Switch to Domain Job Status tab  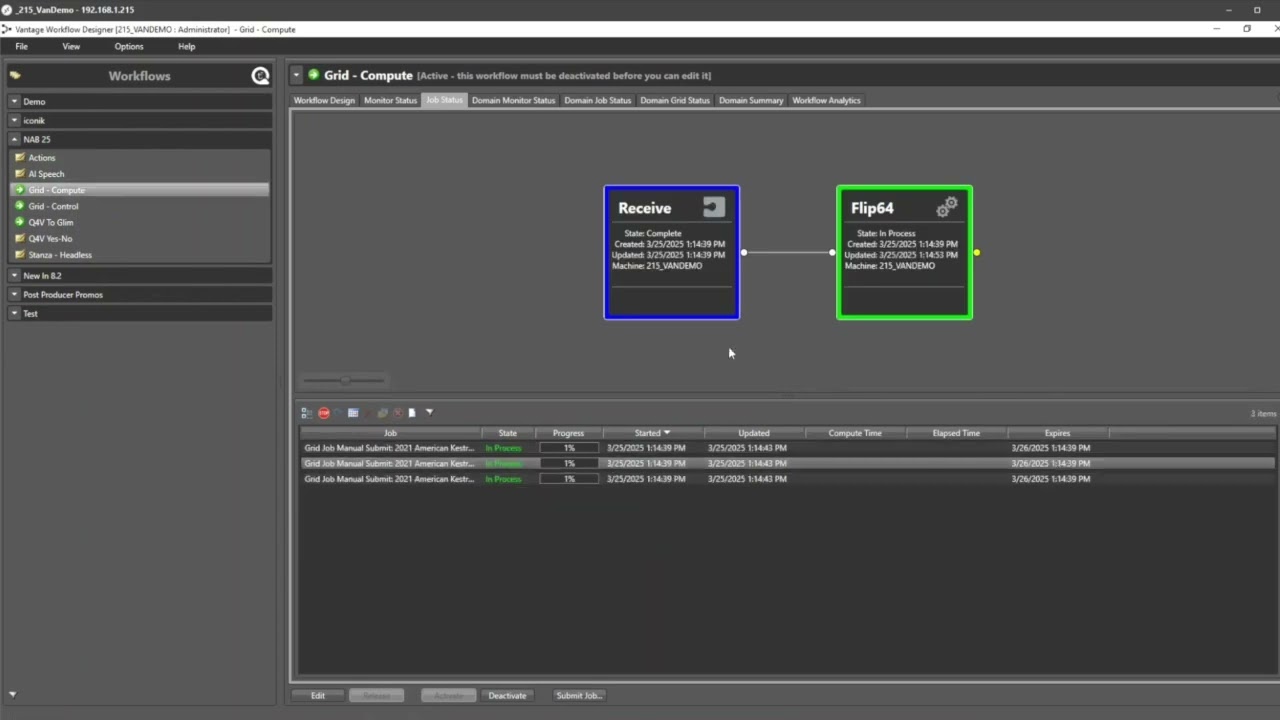[598, 100]
